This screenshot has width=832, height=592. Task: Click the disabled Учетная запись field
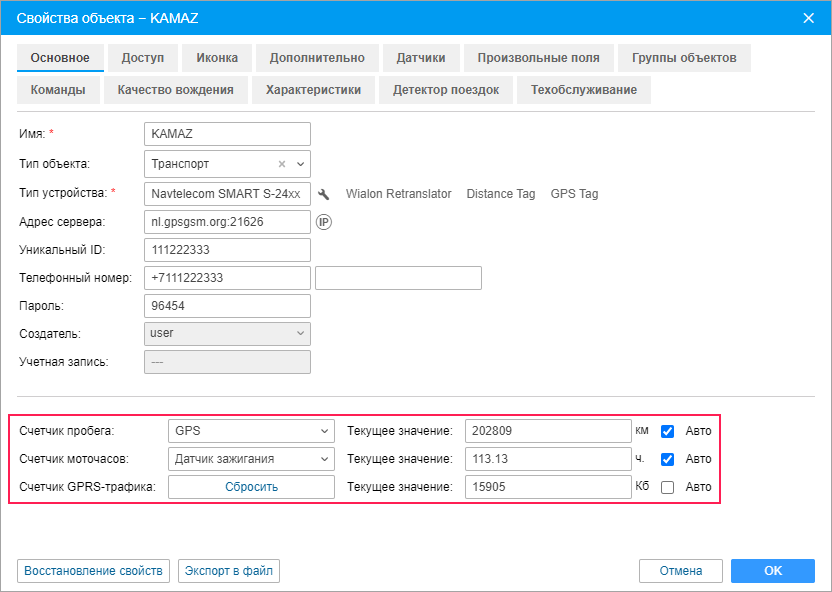227,362
